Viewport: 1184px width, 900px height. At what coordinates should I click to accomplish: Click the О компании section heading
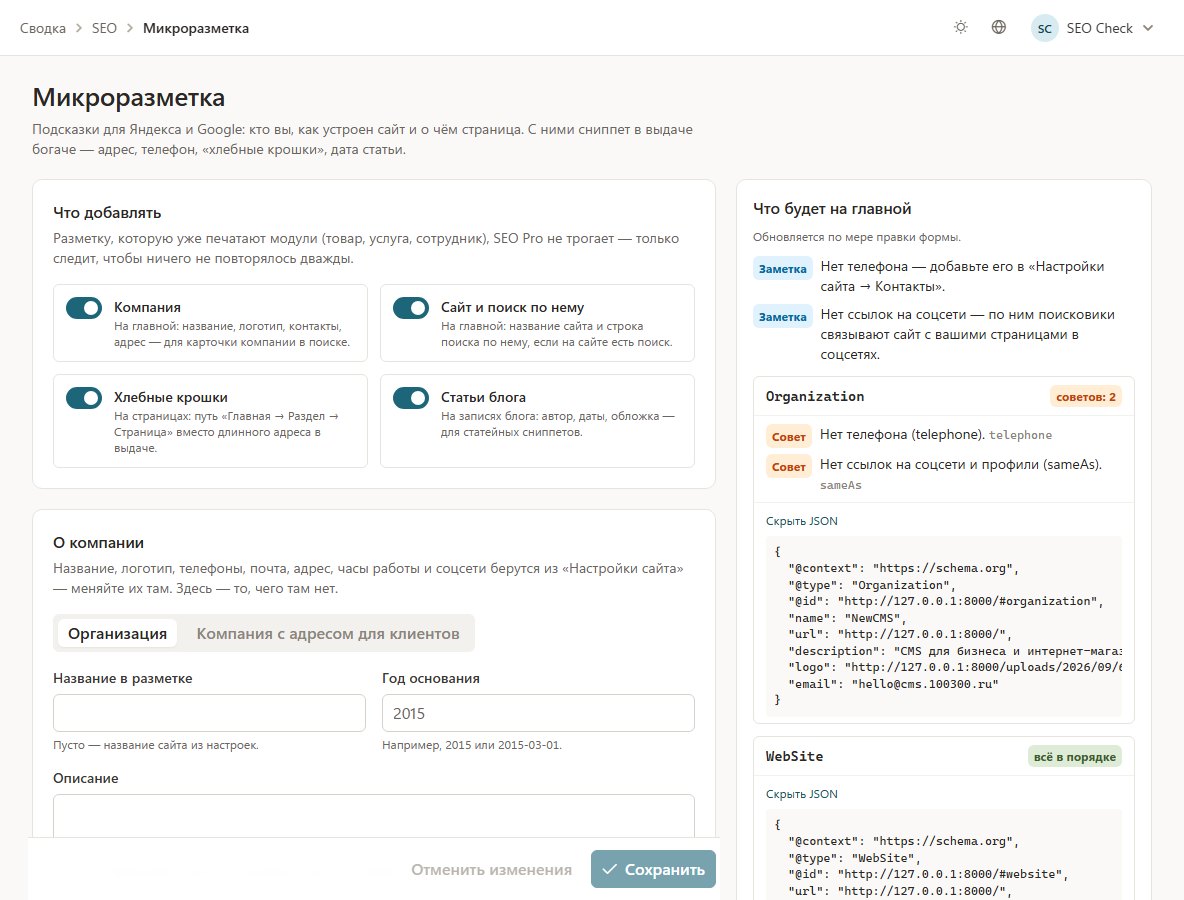pyautogui.click(x=98, y=543)
